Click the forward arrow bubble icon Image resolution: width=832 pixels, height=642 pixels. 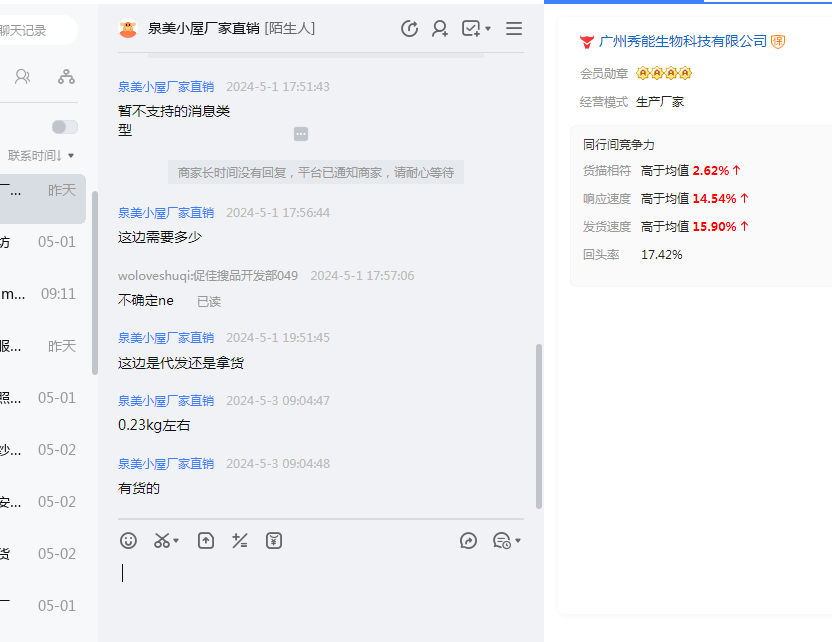468,541
